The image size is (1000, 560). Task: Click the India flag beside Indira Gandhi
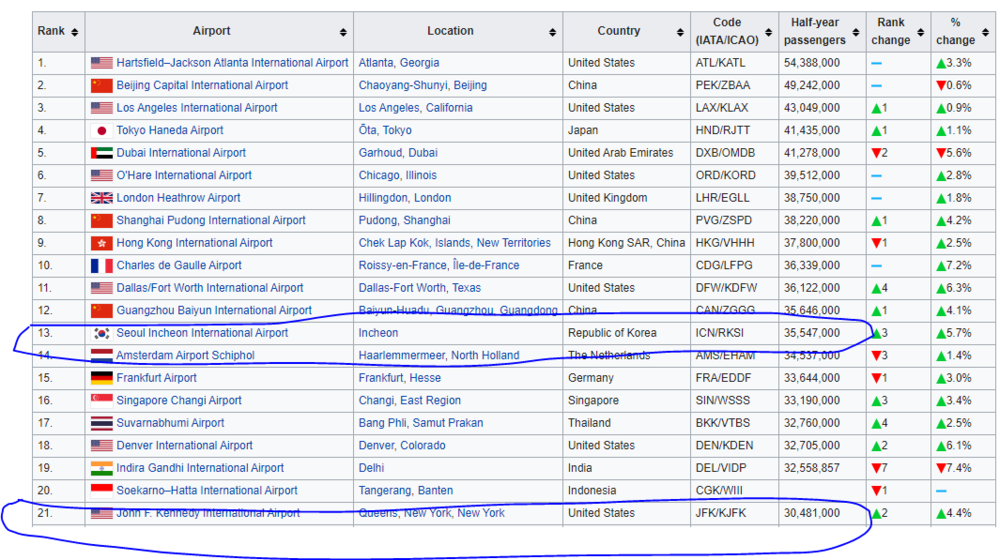[101, 468]
